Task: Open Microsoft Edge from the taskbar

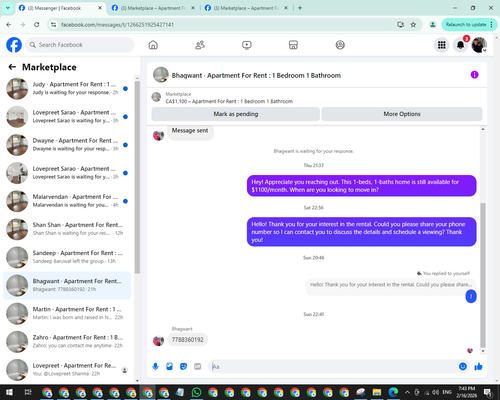Action: tap(393, 392)
